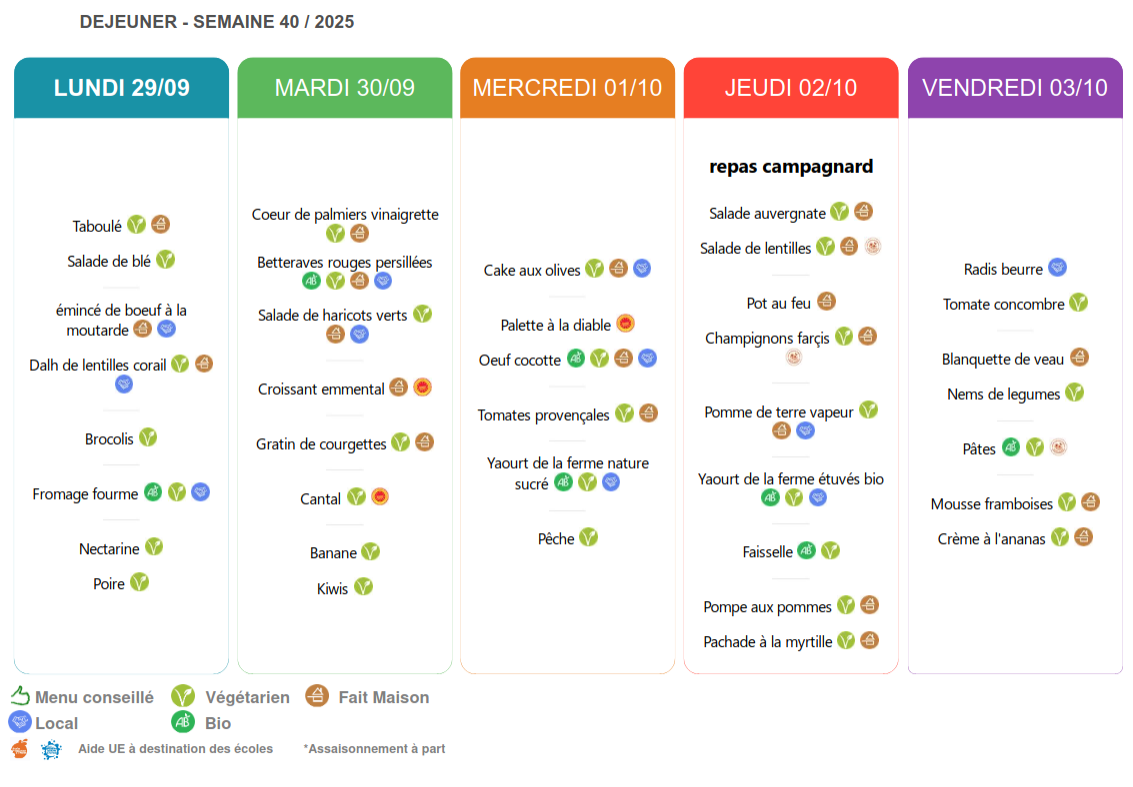Screen dimensions: 1133x787
Task: Switch to the JEUDI 02/10 header
Action: 790,88
